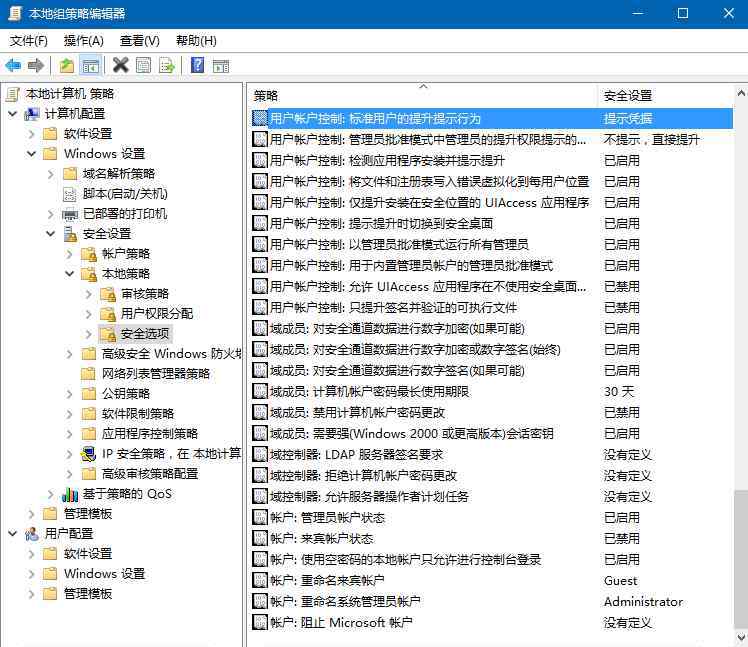
Task: Click the 已部署的打印机 printer icon
Action: tap(70, 214)
